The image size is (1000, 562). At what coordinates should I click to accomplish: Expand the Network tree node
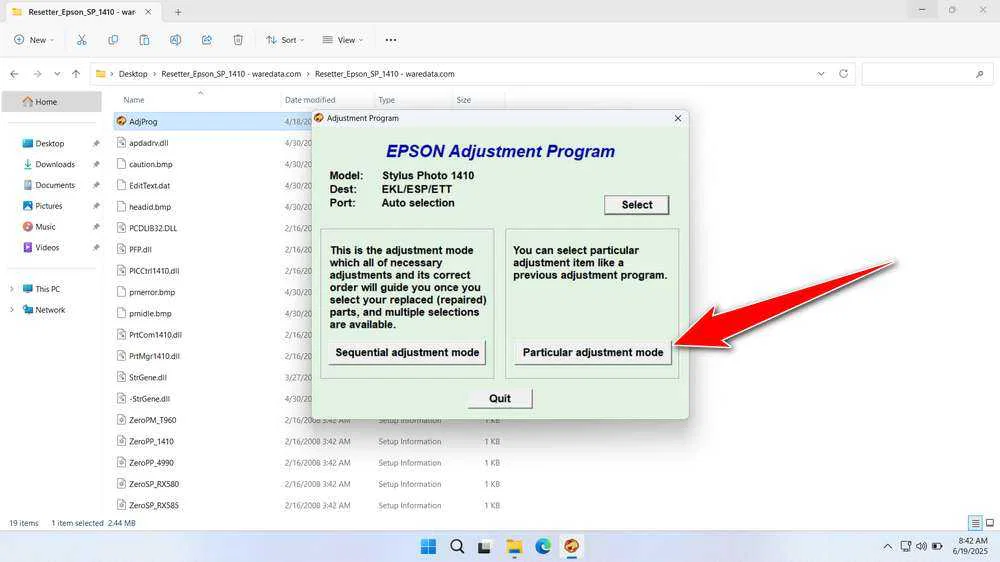pos(12,310)
